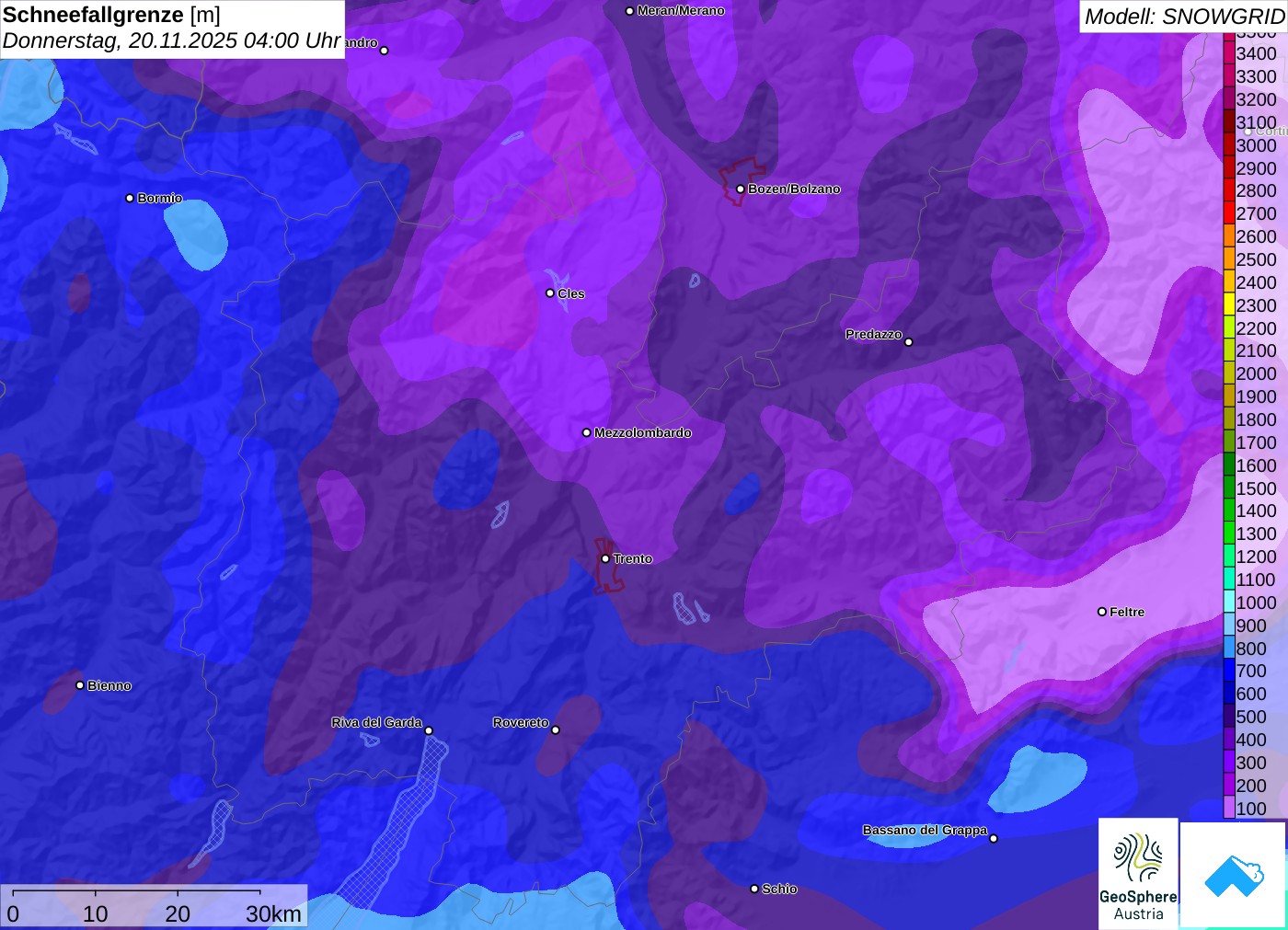Pick the dark red 3000 legend swatch

1229,145
